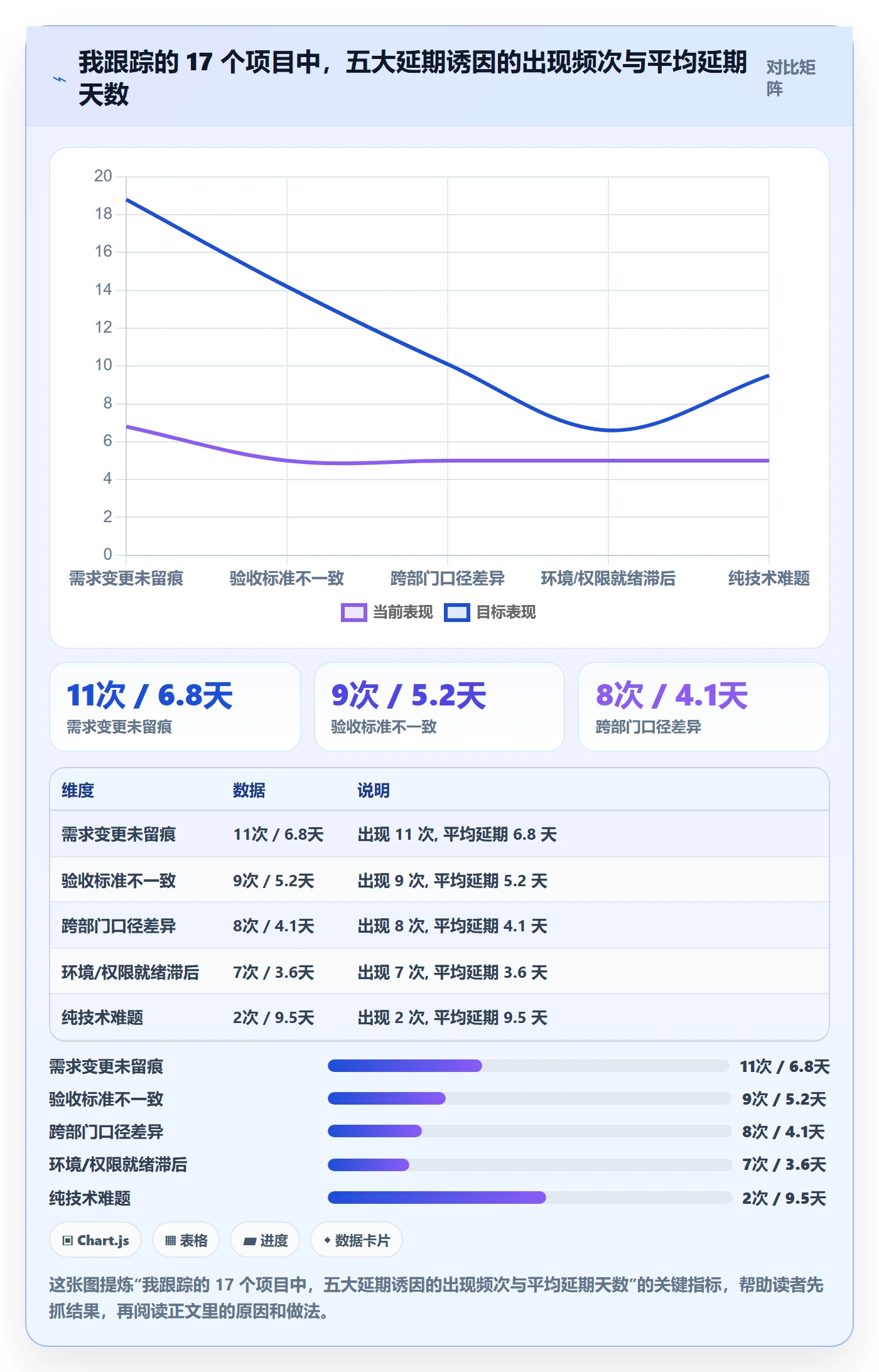Viewport: 879px width, 1372px height.
Task: Click the 对比矩阵 badge in header
Action: point(790,78)
